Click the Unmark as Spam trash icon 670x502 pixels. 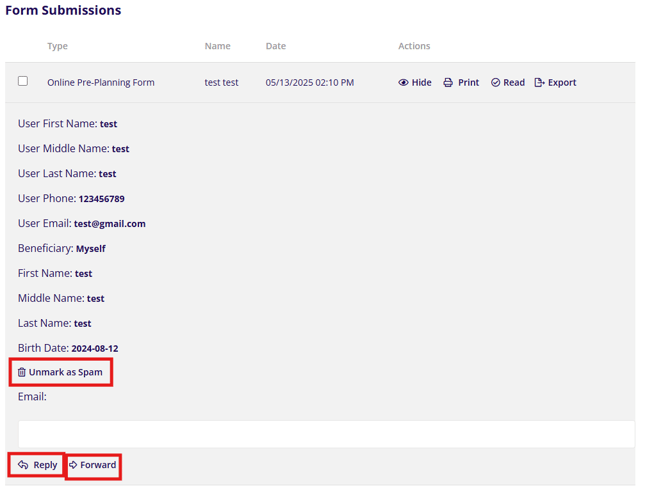[22, 372]
